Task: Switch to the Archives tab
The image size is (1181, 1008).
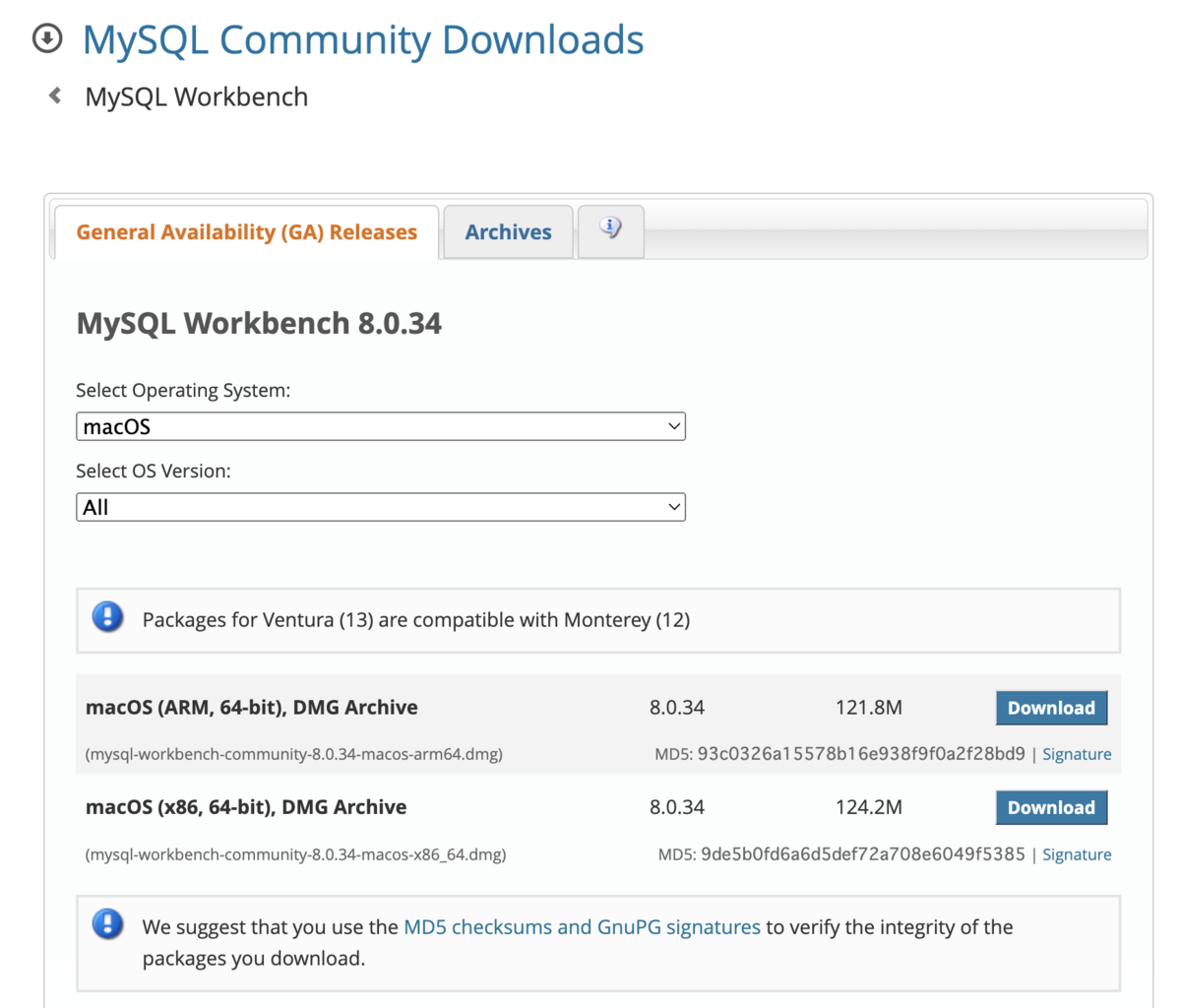Action: coord(507,231)
